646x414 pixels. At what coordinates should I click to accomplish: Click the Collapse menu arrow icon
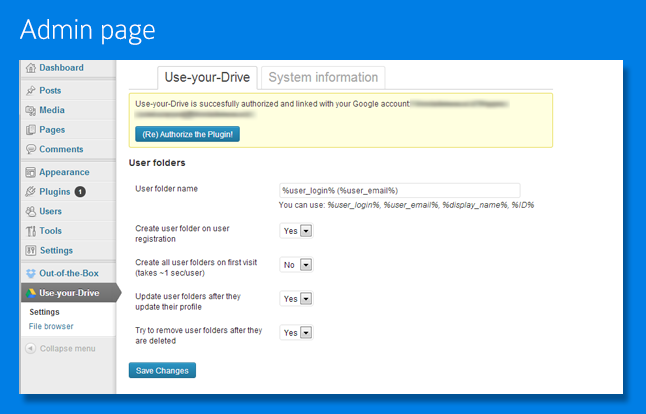pyautogui.click(x=31, y=348)
